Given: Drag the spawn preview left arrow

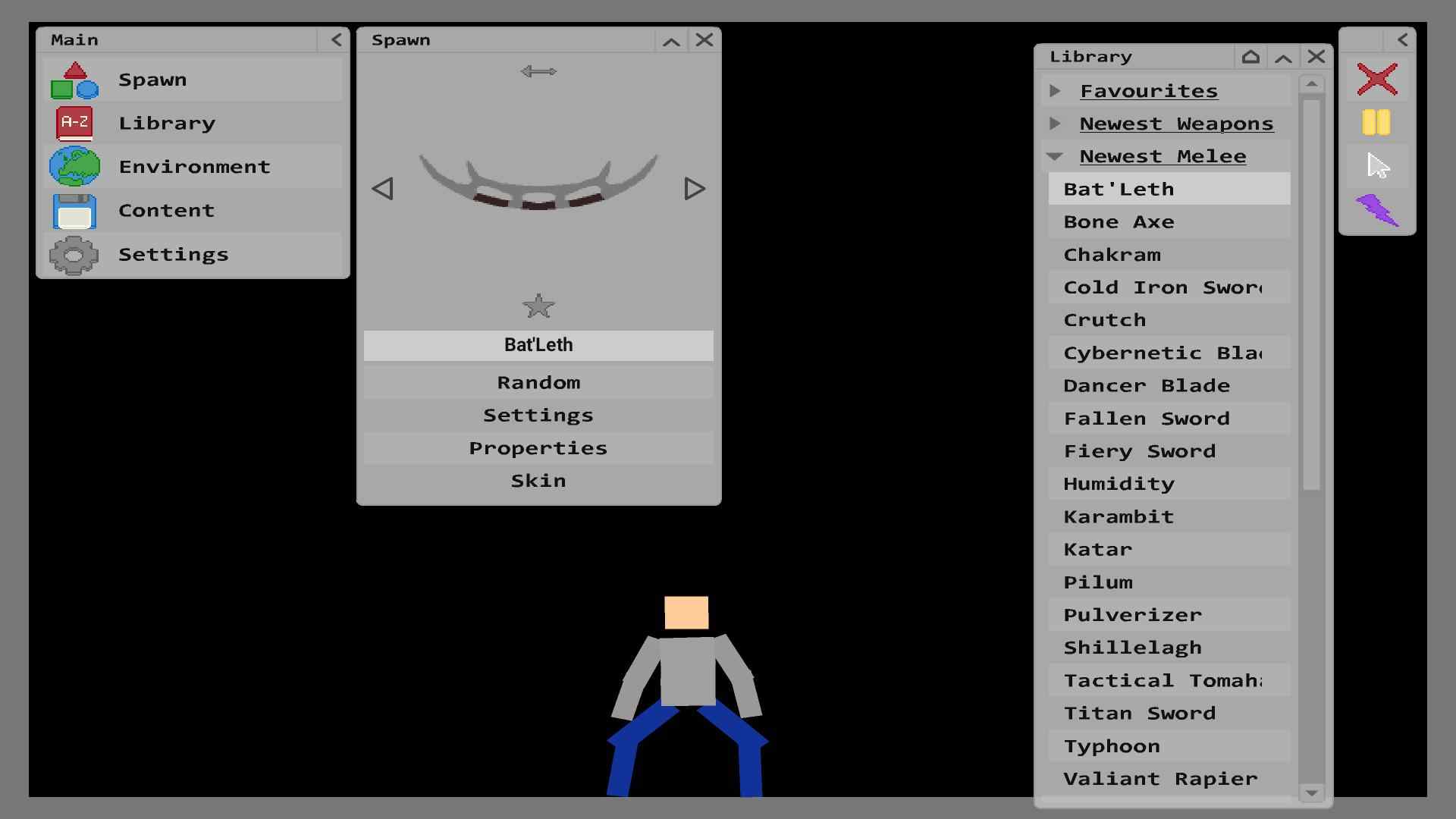Looking at the screenshot, I should click(384, 189).
